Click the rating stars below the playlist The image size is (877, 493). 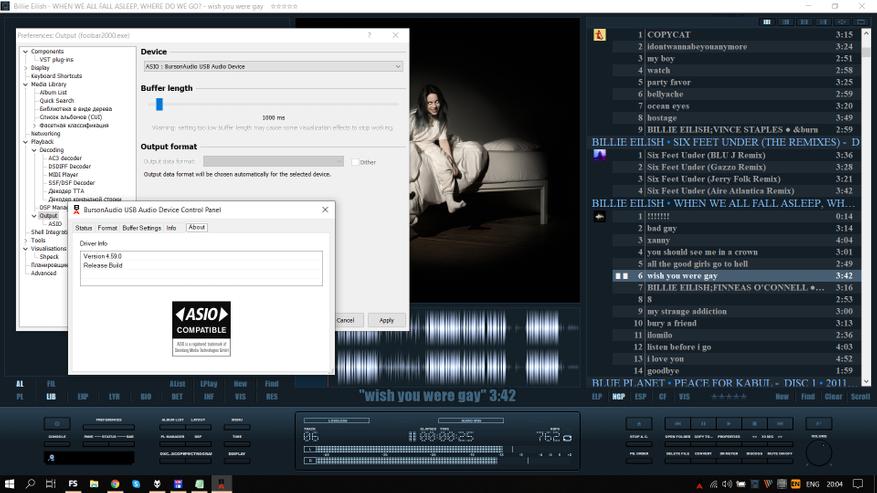tap(729, 396)
